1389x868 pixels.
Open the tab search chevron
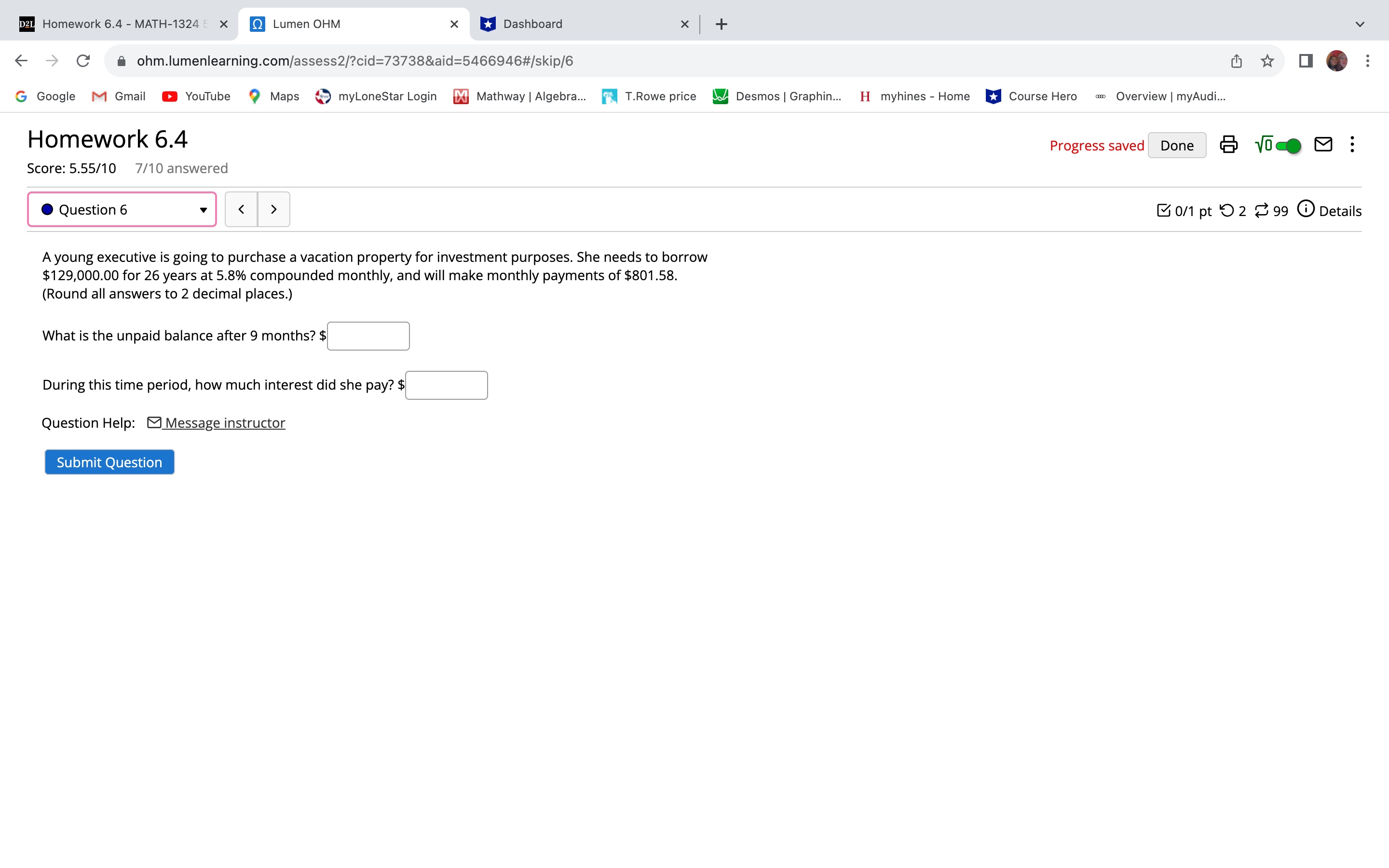point(1359,24)
